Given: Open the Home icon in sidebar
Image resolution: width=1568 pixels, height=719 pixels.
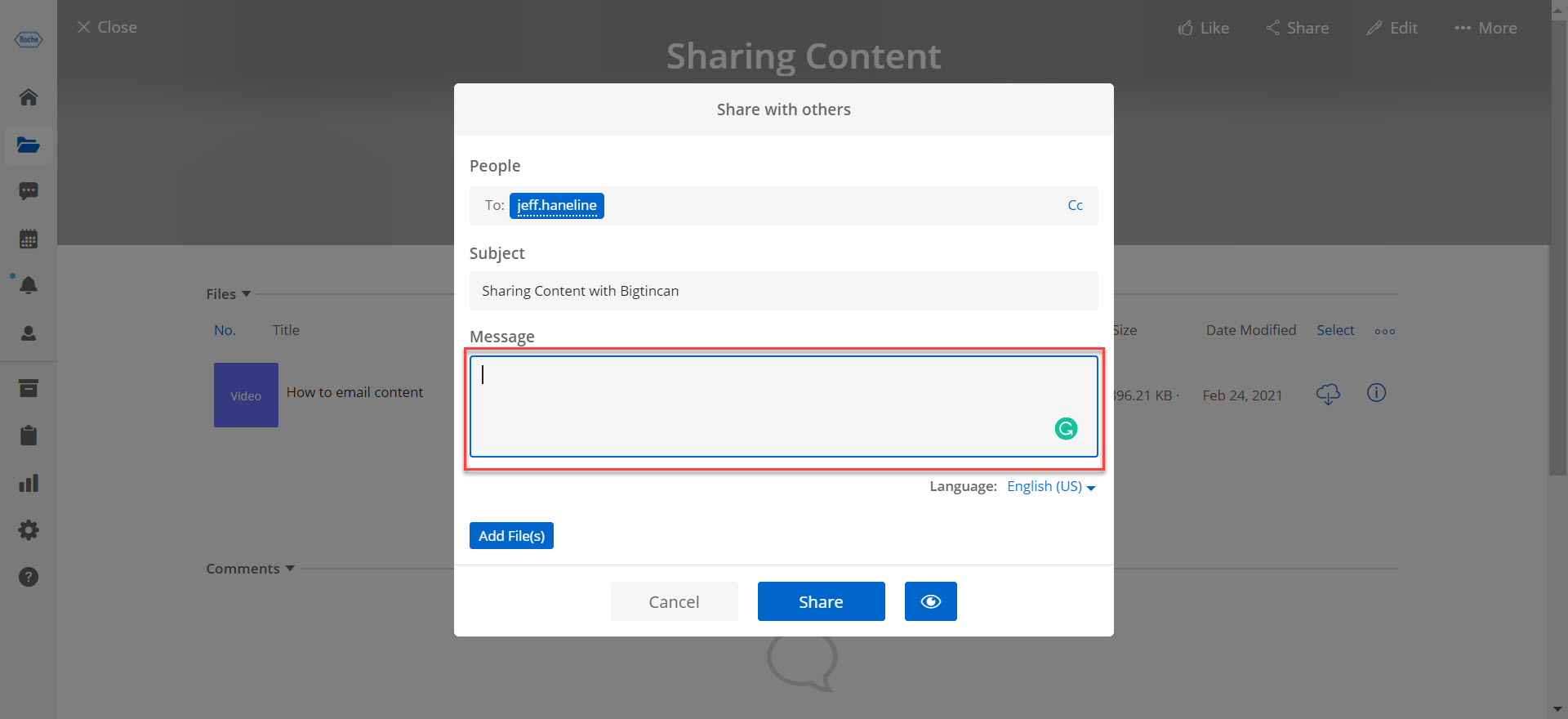Looking at the screenshot, I should click(29, 97).
